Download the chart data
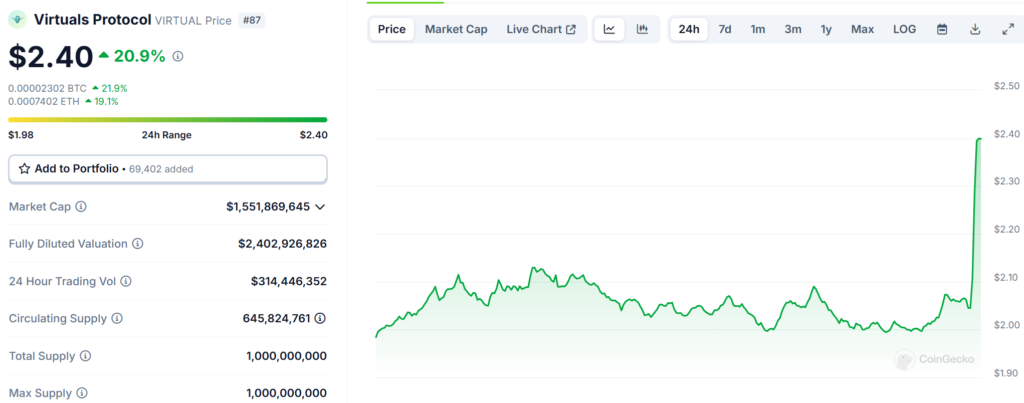 pos(975,29)
